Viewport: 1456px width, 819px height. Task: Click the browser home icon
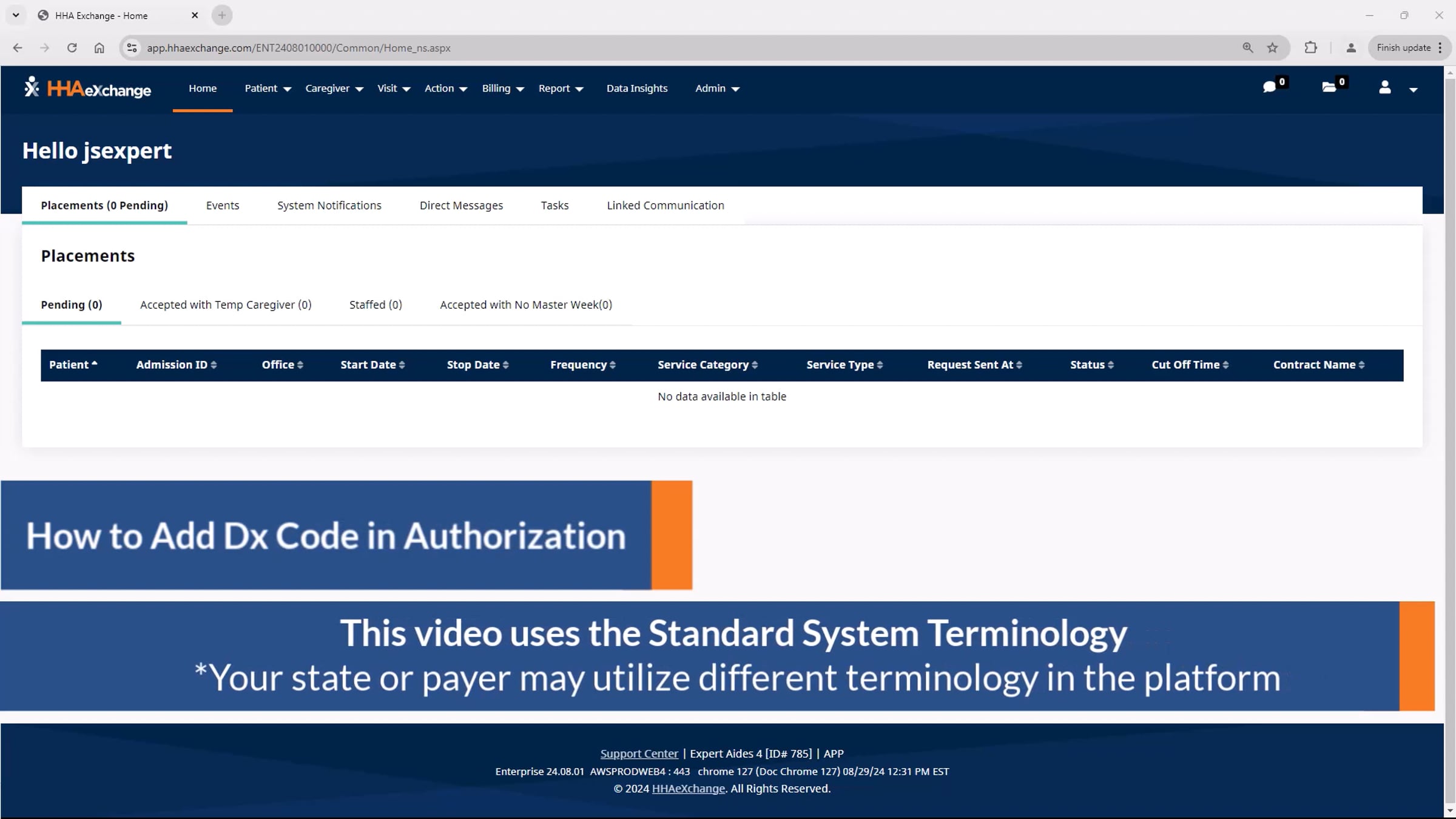tap(99, 48)
